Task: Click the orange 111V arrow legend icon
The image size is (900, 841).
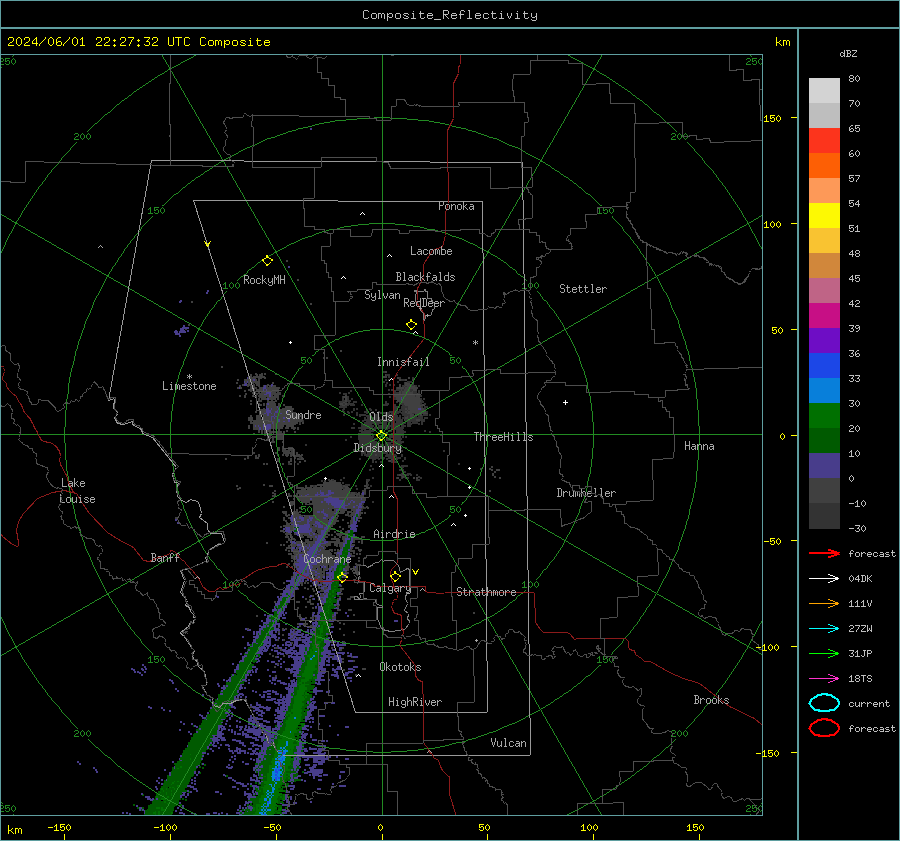Action: tap(824, 603)
